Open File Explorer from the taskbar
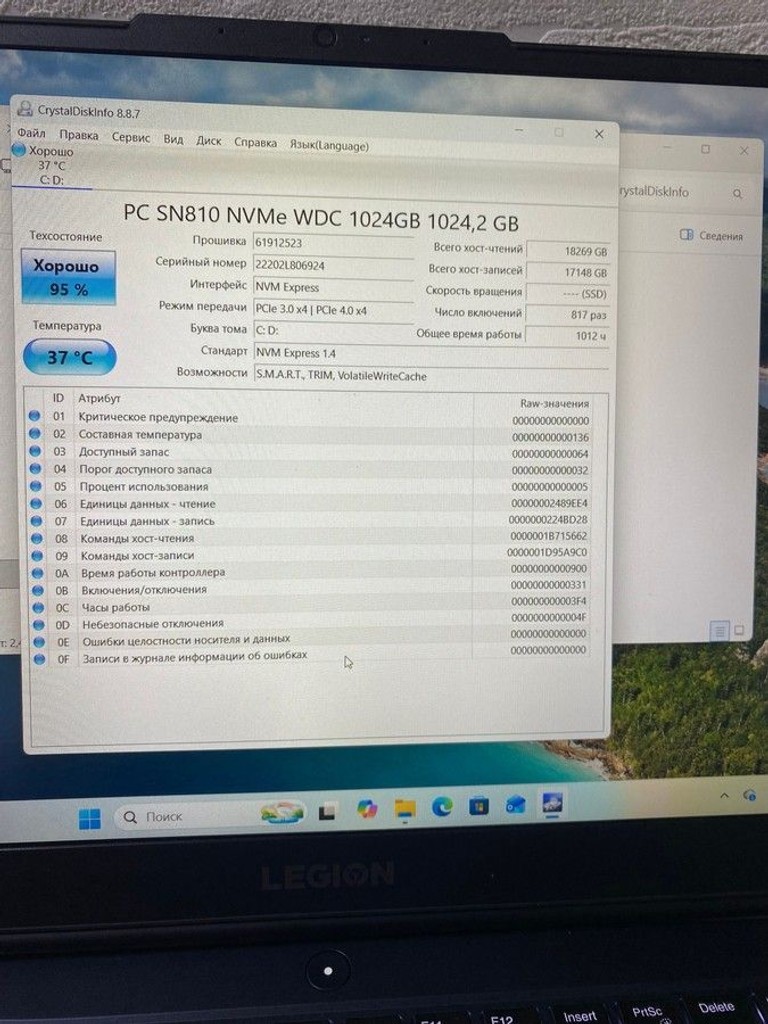Viewport: 768px width, 1024px height. [x=405, y=808]
